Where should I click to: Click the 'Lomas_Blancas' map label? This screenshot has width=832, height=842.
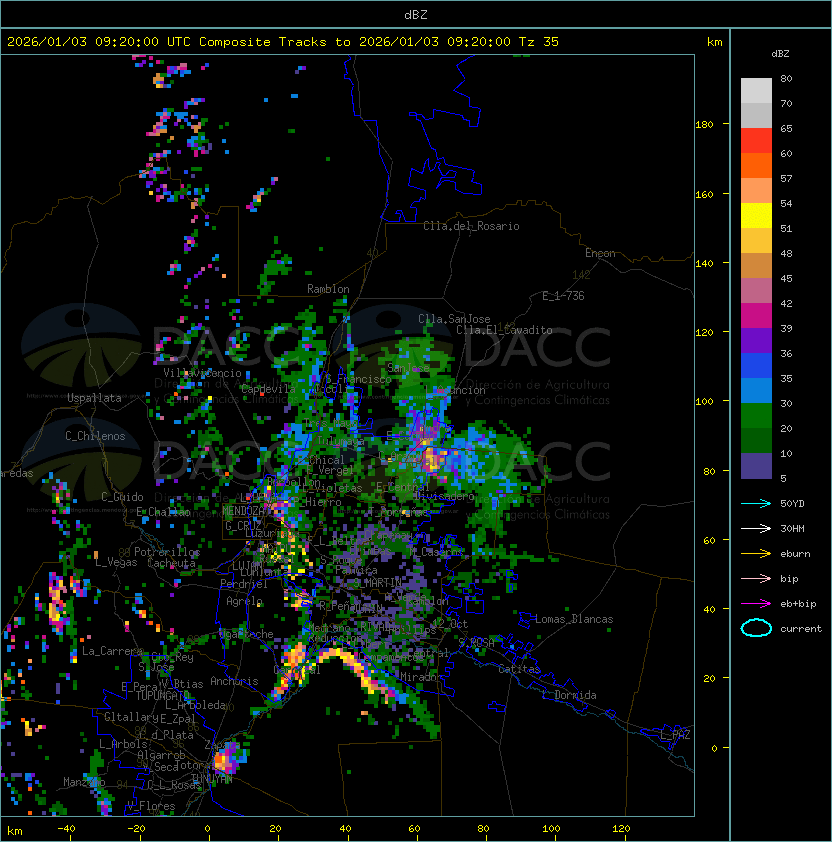click(x=574, y=619)
